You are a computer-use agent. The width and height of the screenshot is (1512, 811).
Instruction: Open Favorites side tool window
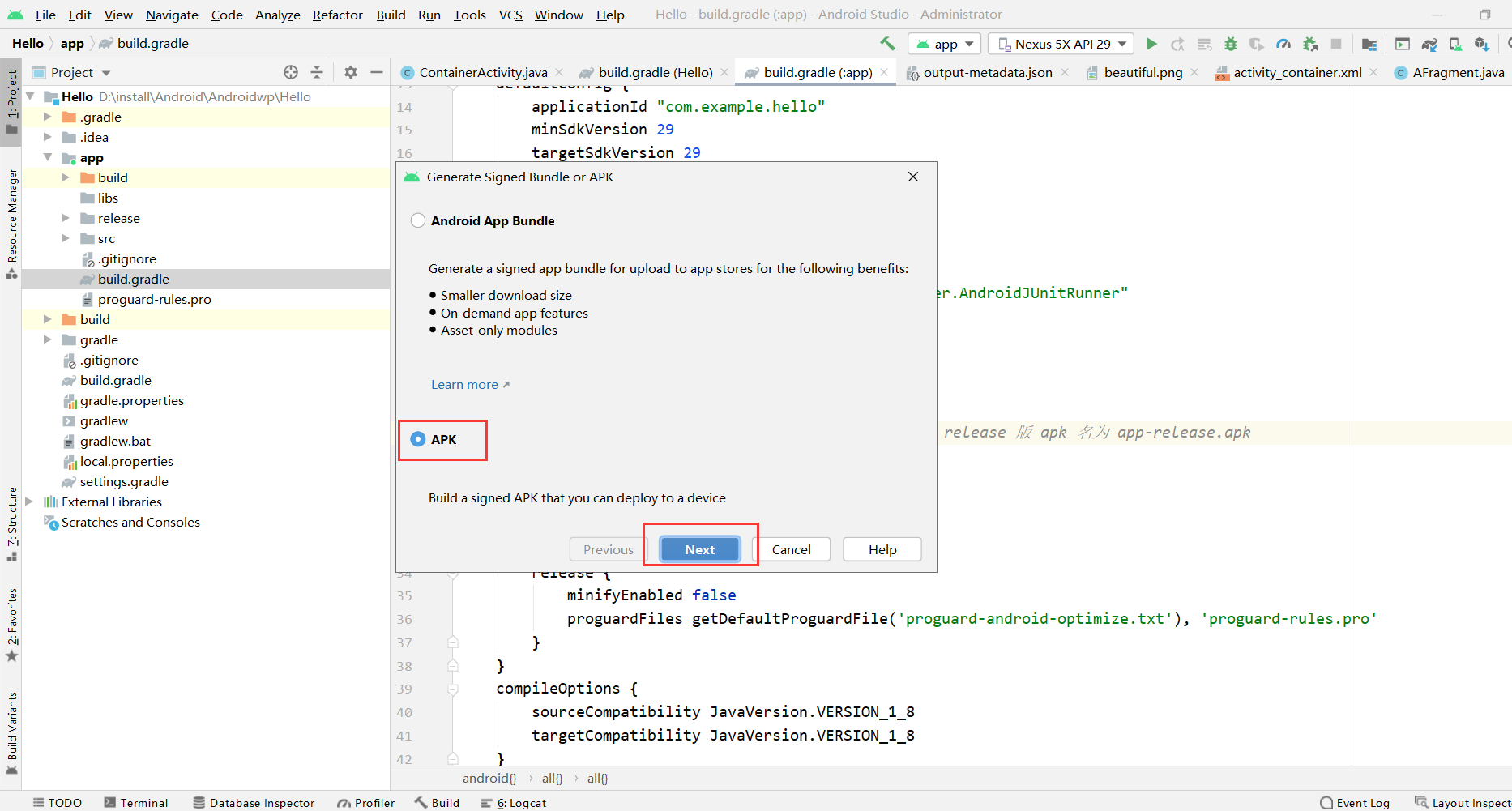tap(11, 625)
